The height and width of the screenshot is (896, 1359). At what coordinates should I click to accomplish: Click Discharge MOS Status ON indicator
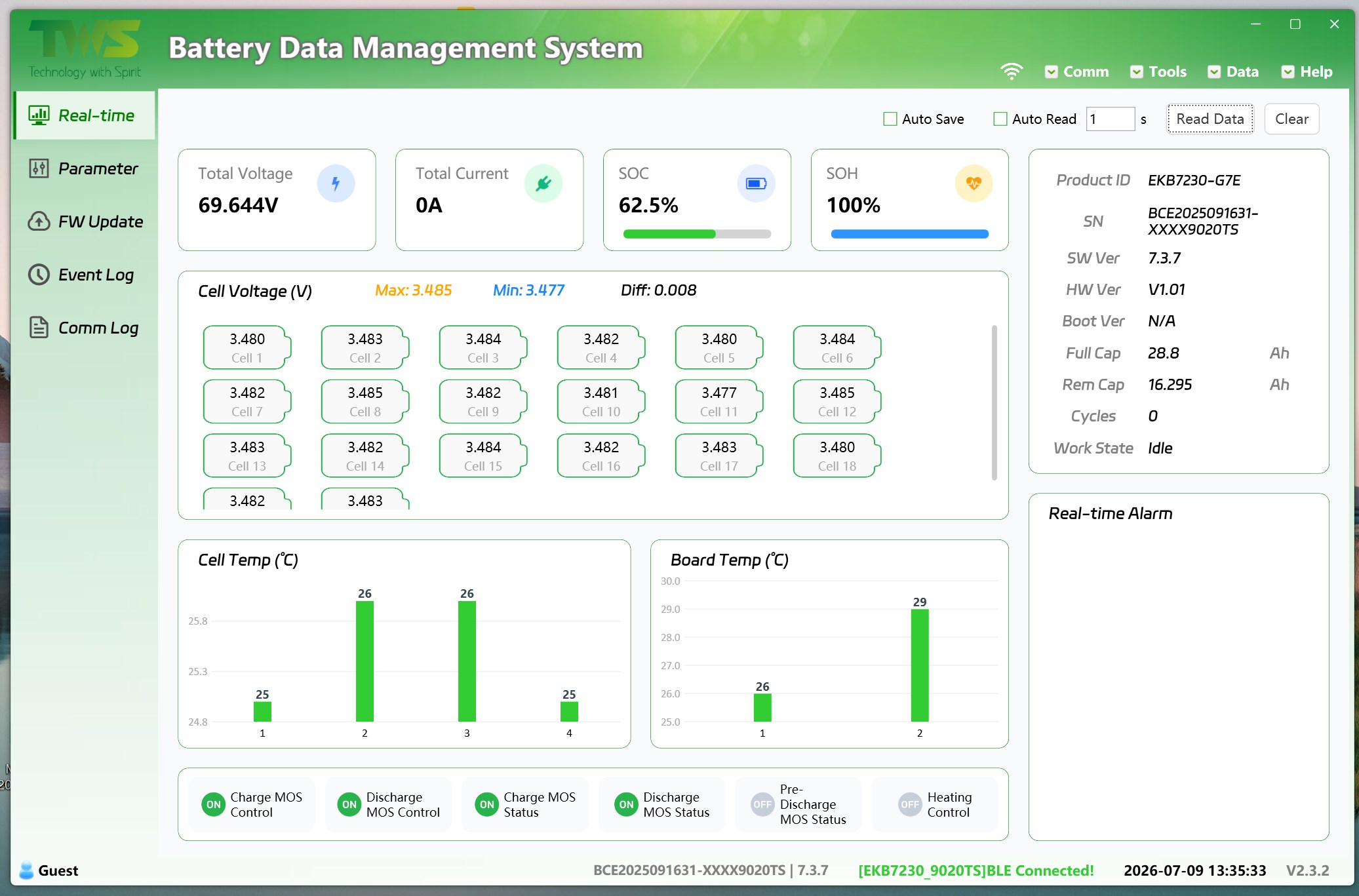point(627,804)
